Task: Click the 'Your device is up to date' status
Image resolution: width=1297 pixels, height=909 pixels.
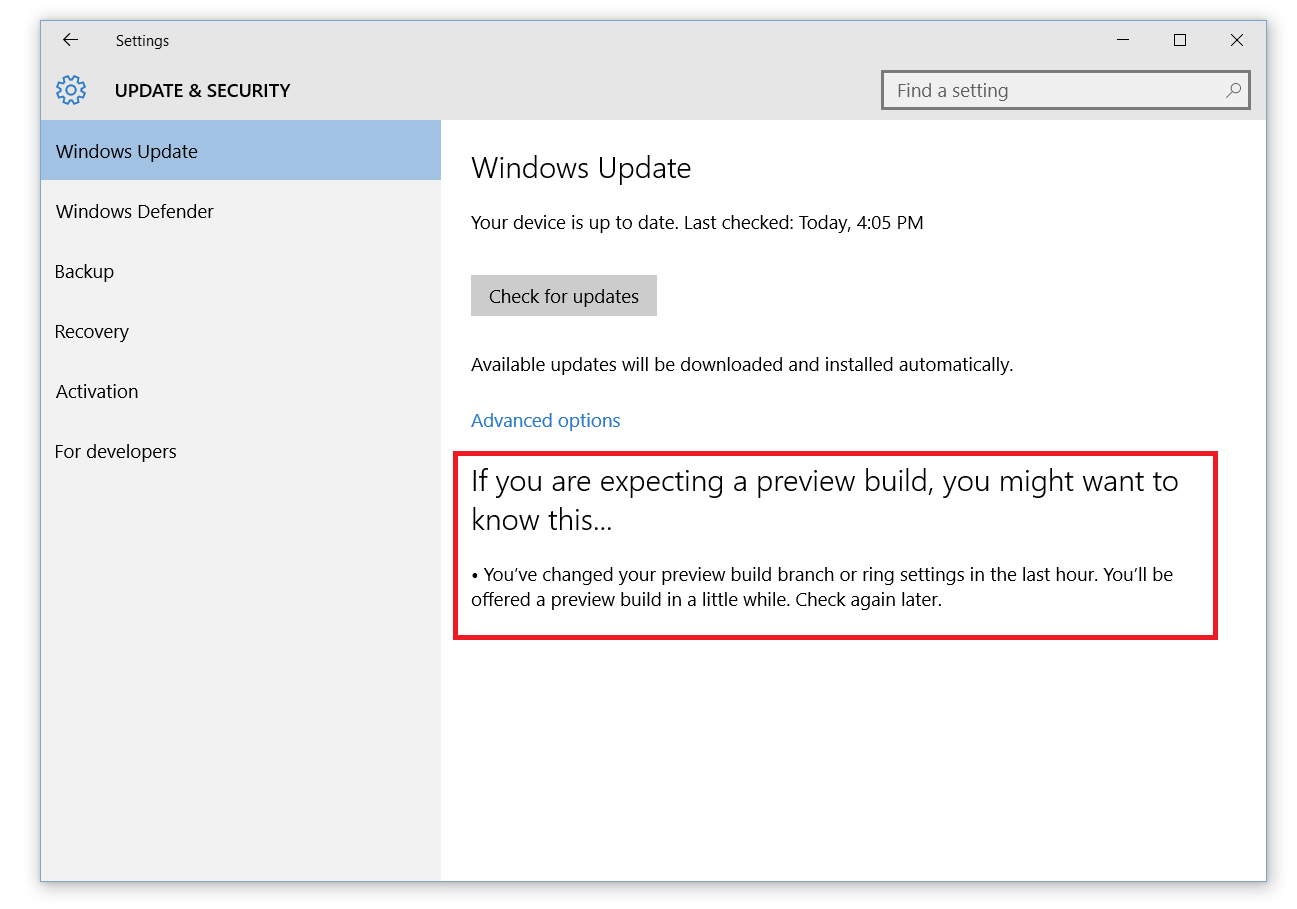Action: tap(697, 223)
